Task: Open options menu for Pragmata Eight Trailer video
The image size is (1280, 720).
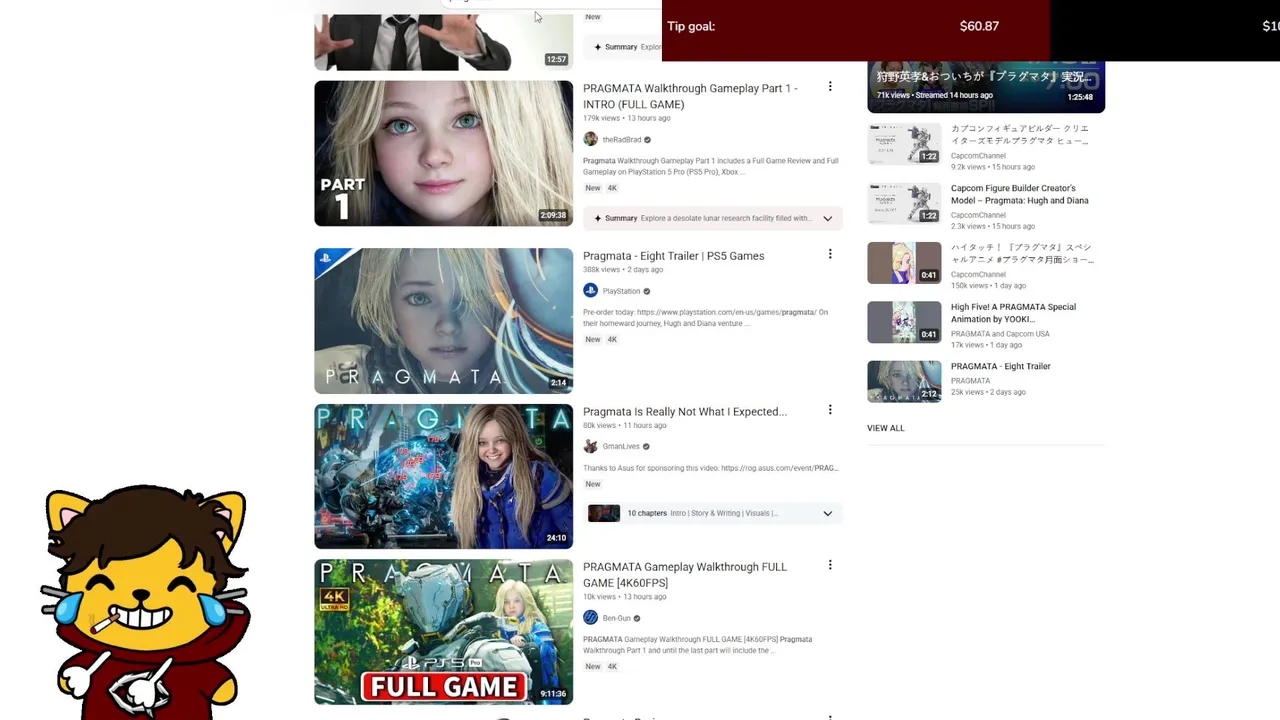Action: [829, 255]
